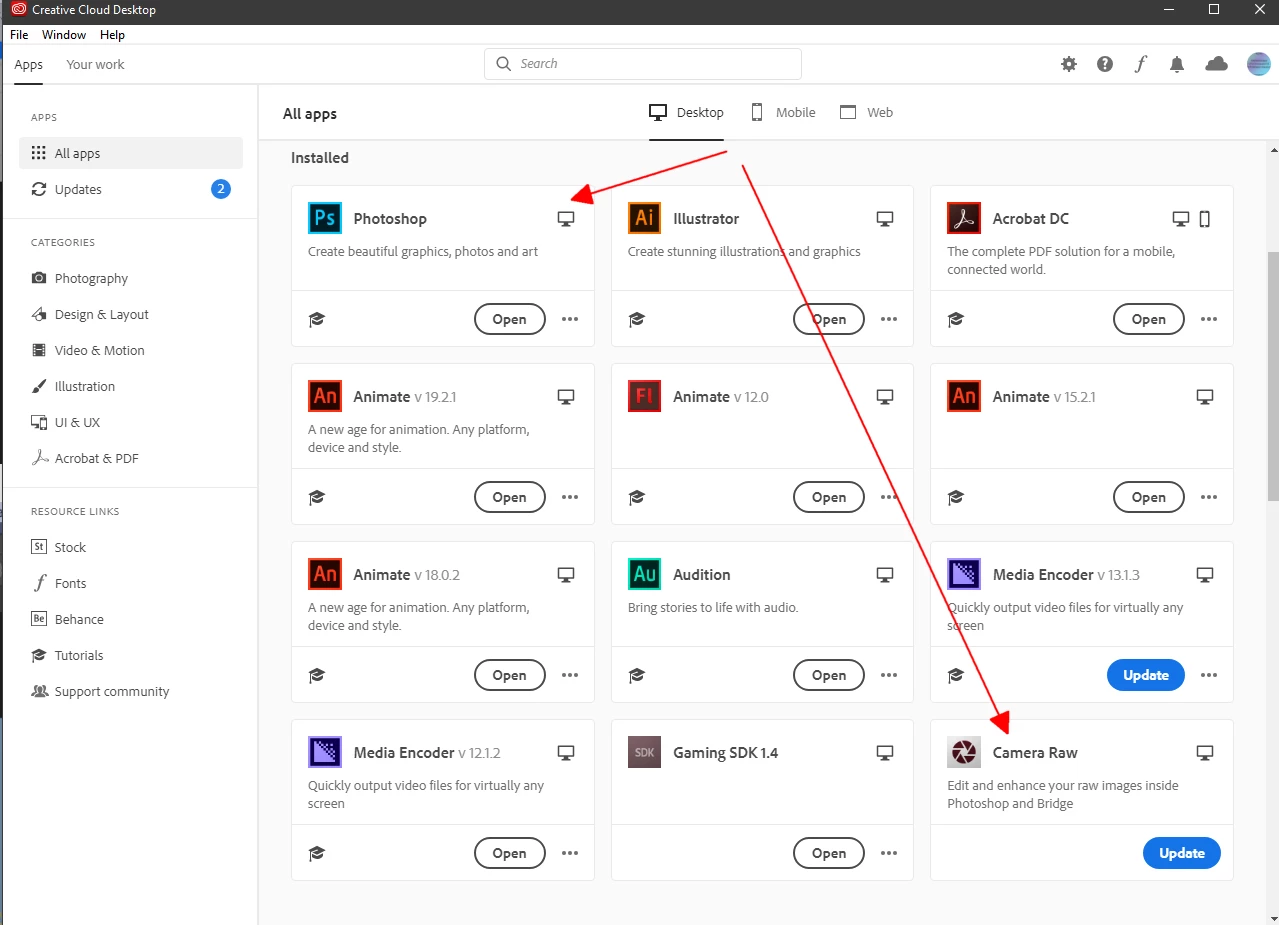Screen dimensions: 1279x925
Task: Open more options for Photoshop
Action: coord(570,319)
